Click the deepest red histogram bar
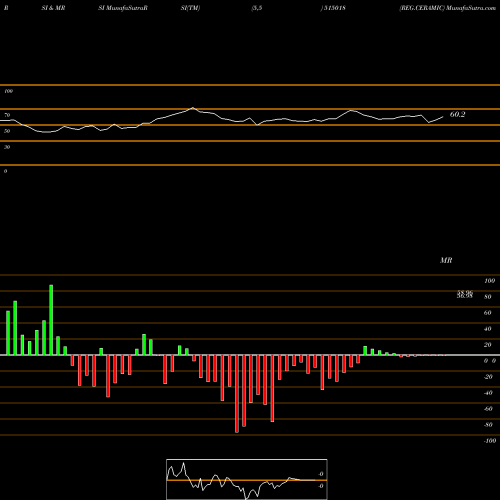 tap(237, 394)
